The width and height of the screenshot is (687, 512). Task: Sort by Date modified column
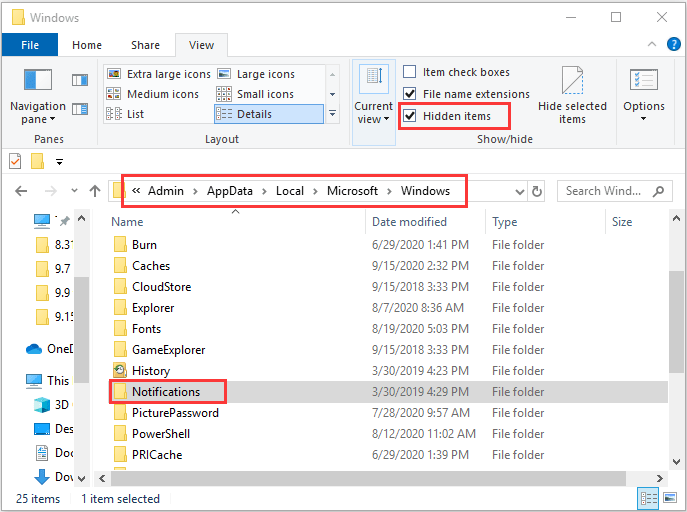point(409,222)
